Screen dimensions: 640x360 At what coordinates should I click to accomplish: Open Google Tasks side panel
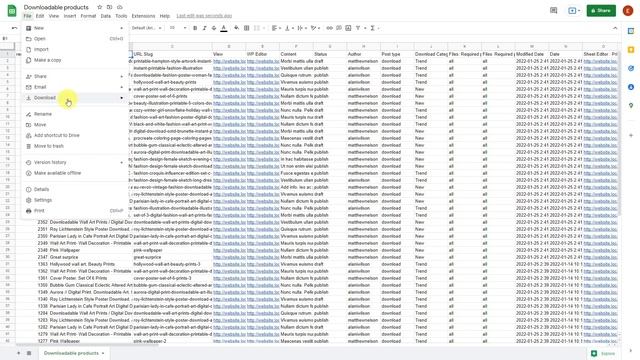(x=631, y=69)
